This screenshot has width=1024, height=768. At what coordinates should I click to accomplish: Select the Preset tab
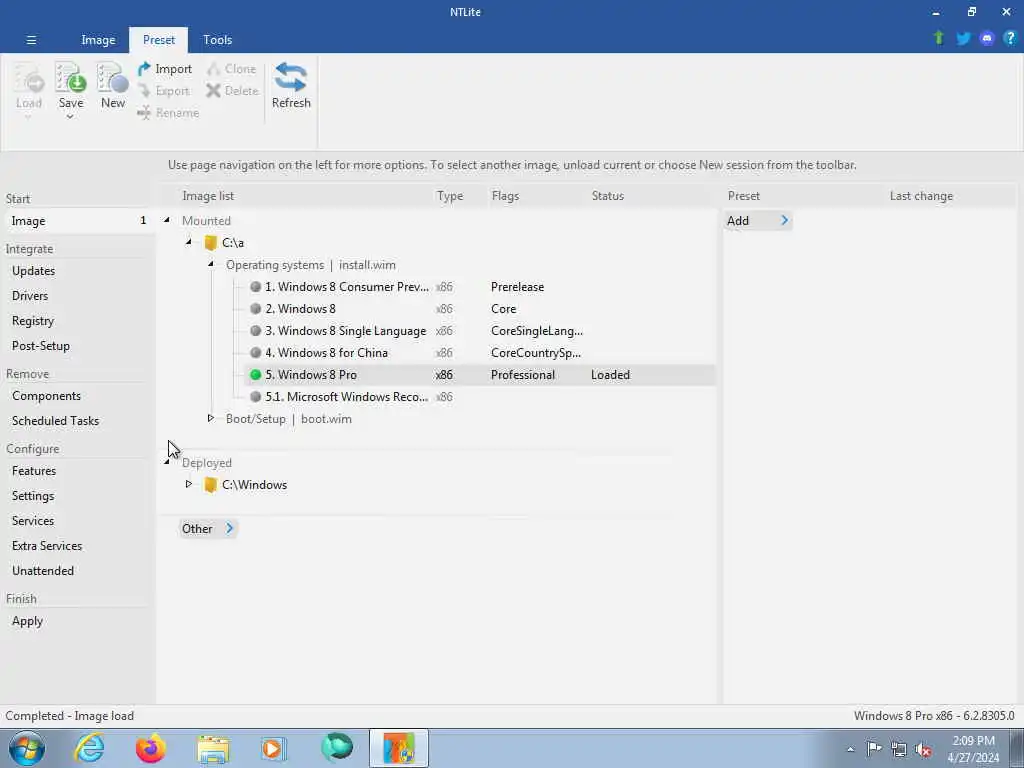click(159, 40)
